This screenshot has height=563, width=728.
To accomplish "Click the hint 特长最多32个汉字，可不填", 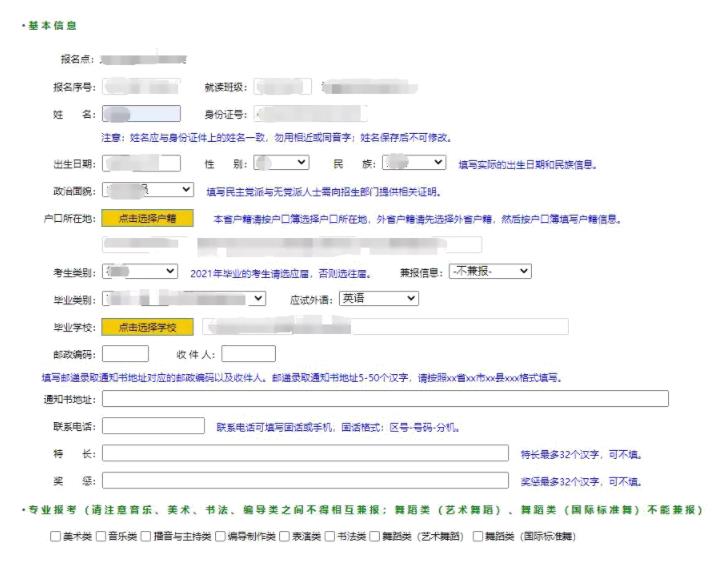I will coord(581,455).
